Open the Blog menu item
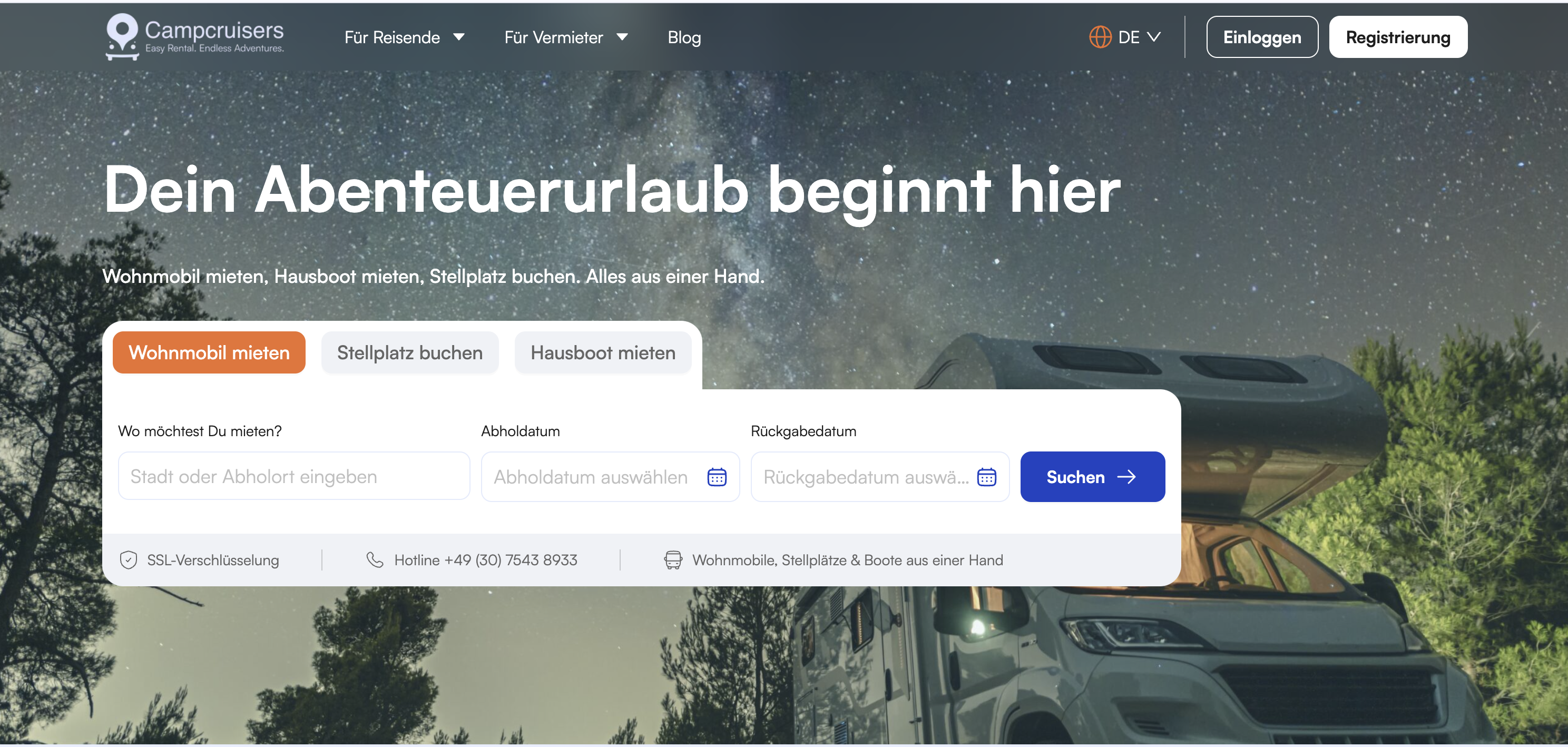The width and height of the screenshot is (1568, 747). coord(684,37)
